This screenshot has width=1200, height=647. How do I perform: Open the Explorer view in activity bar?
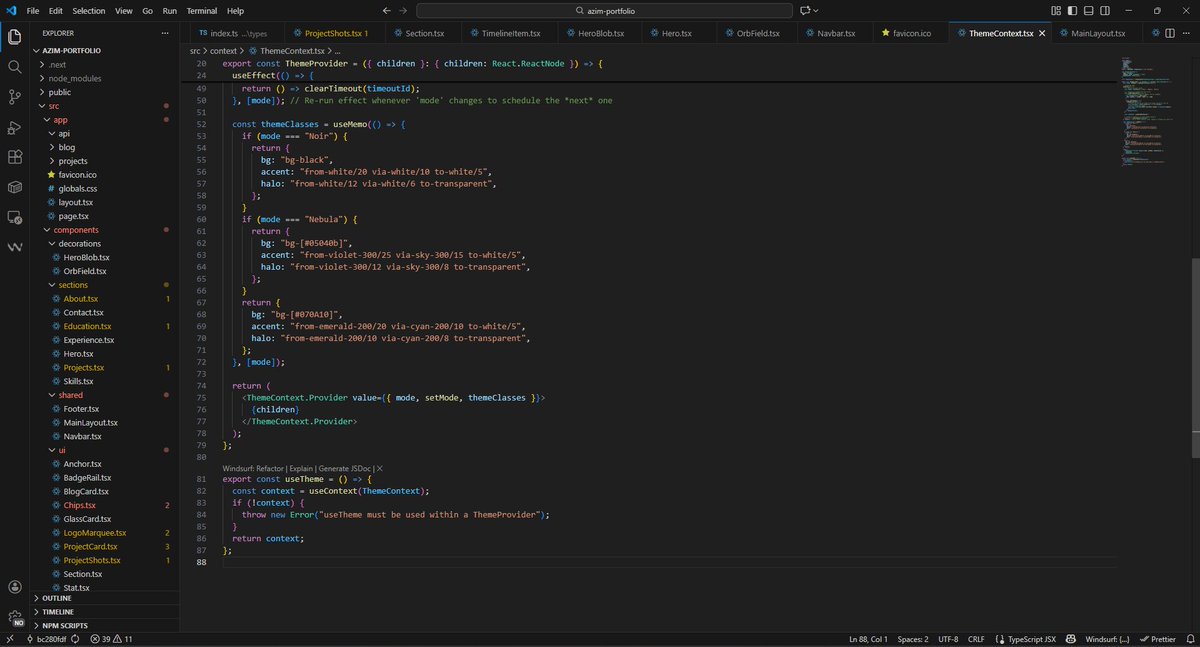click(x=15, y=37)
